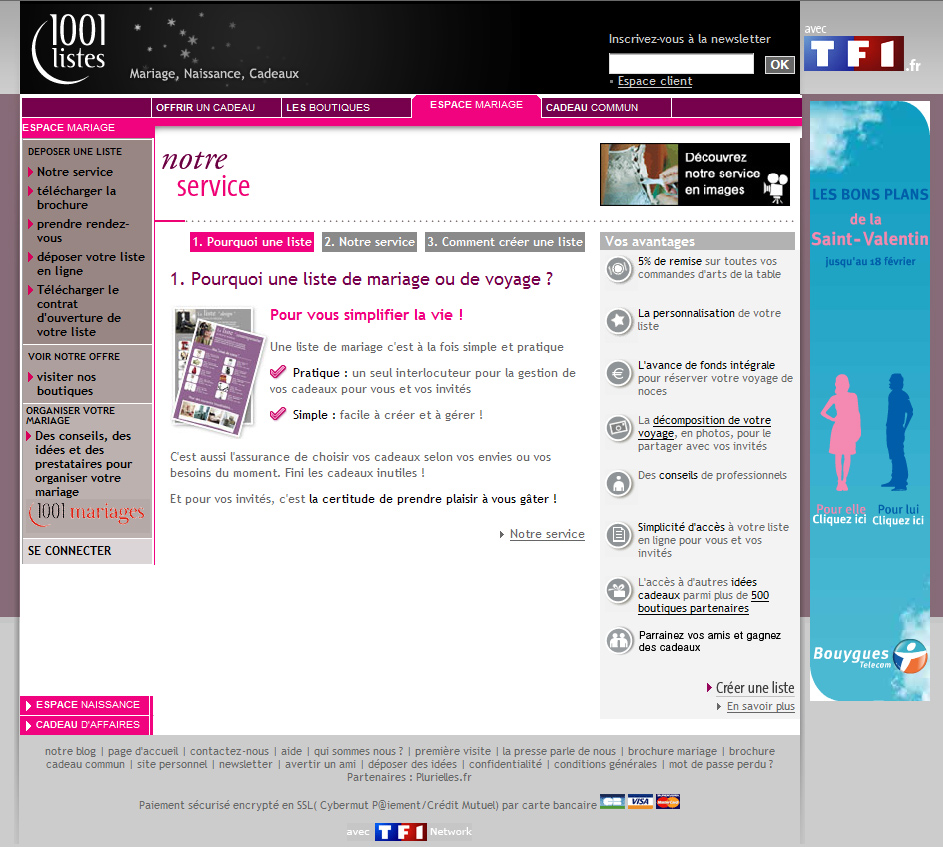
Task: Click the 1001 listes logo
Action: coord(69,47)
